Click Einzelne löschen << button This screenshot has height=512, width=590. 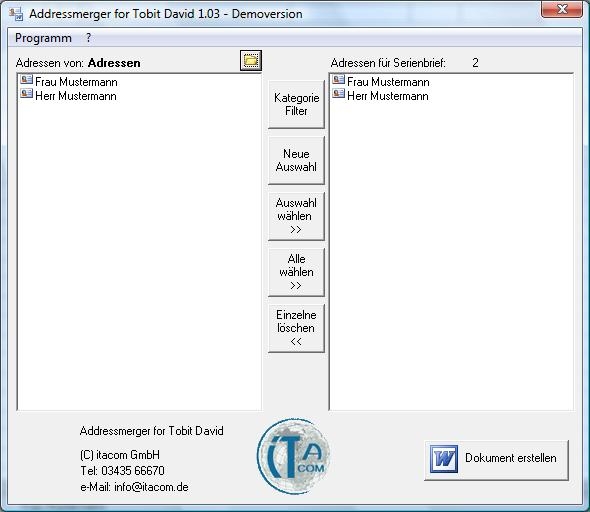[296, 328]
